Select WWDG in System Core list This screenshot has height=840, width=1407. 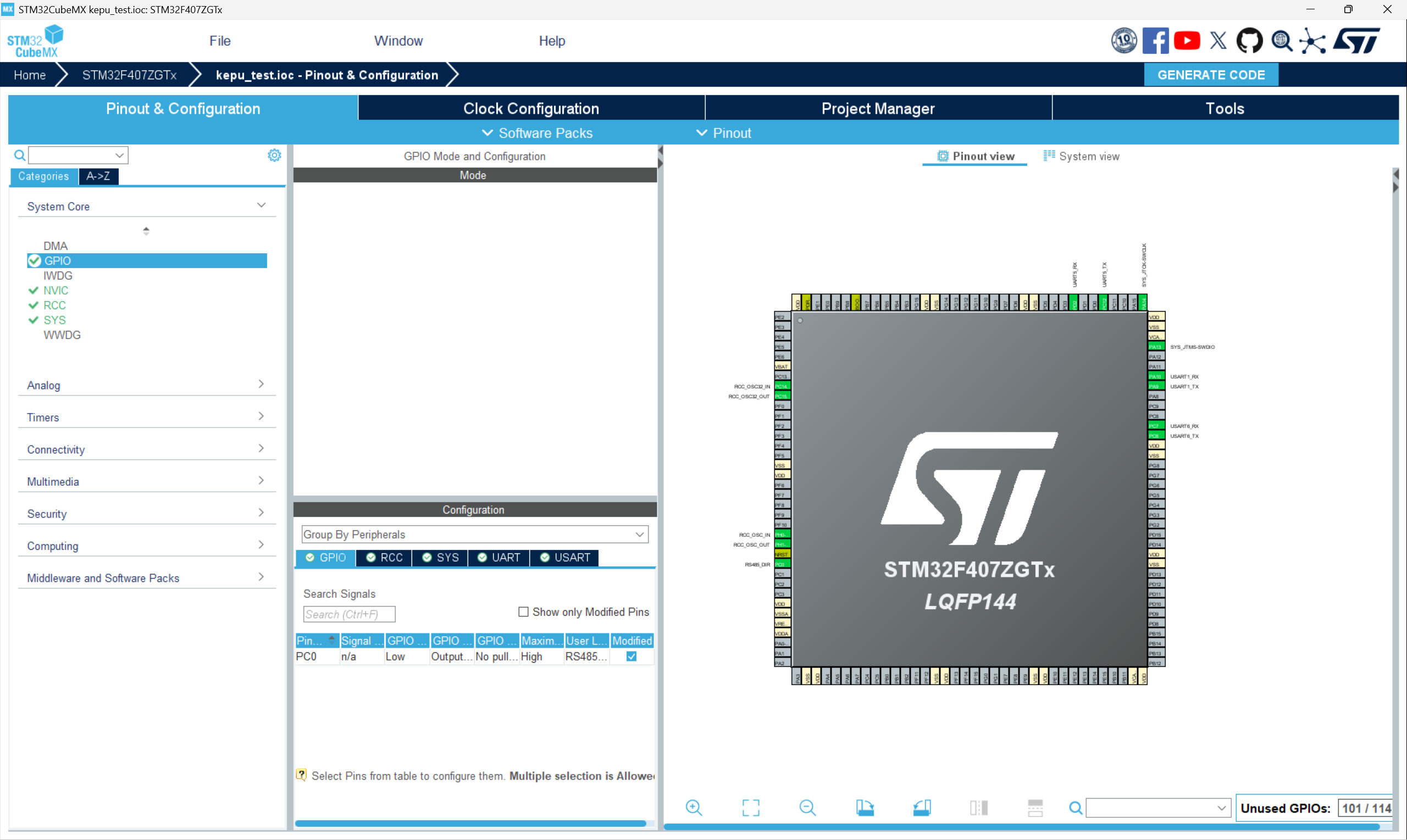coord(62,335)
